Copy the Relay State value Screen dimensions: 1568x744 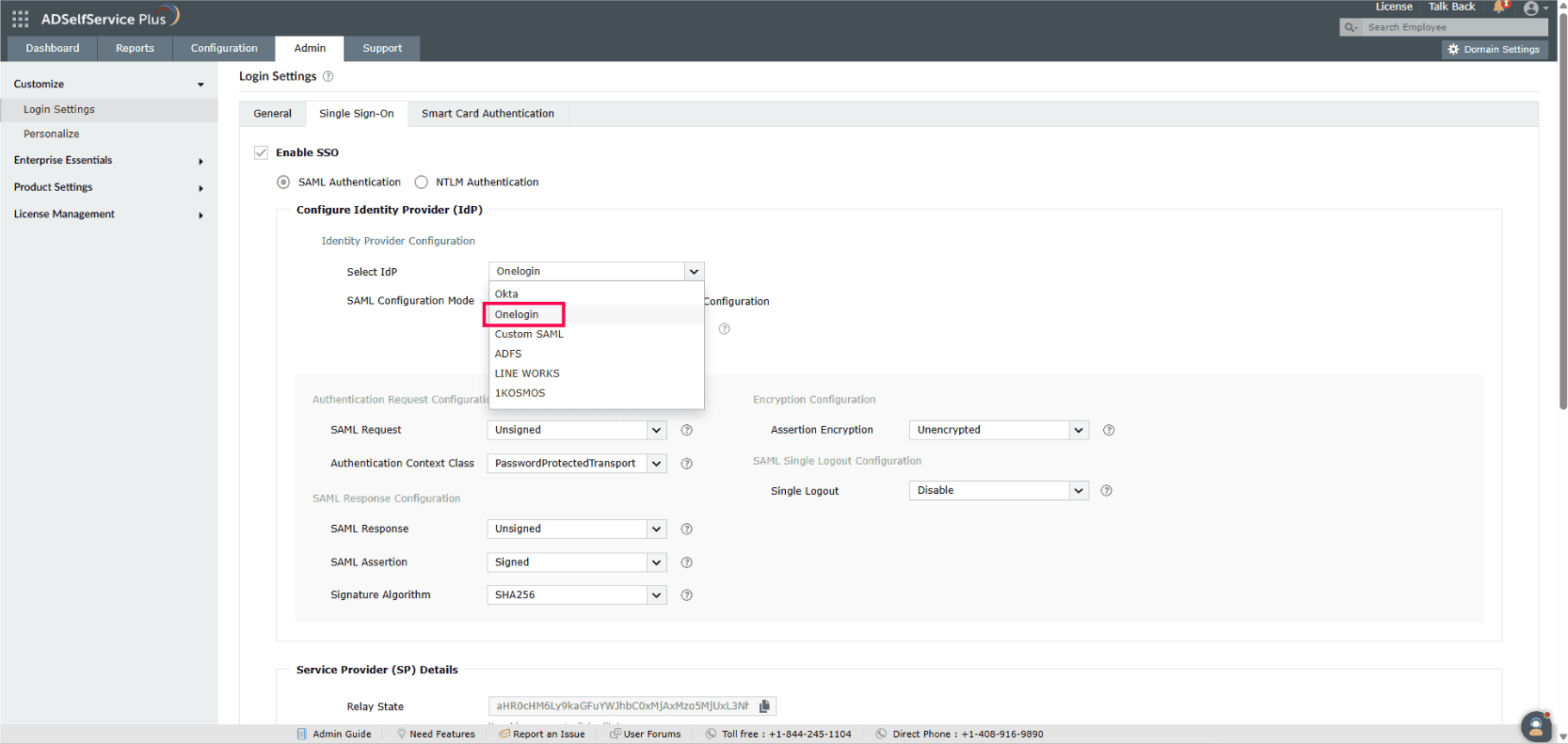[x=764, y=706]
